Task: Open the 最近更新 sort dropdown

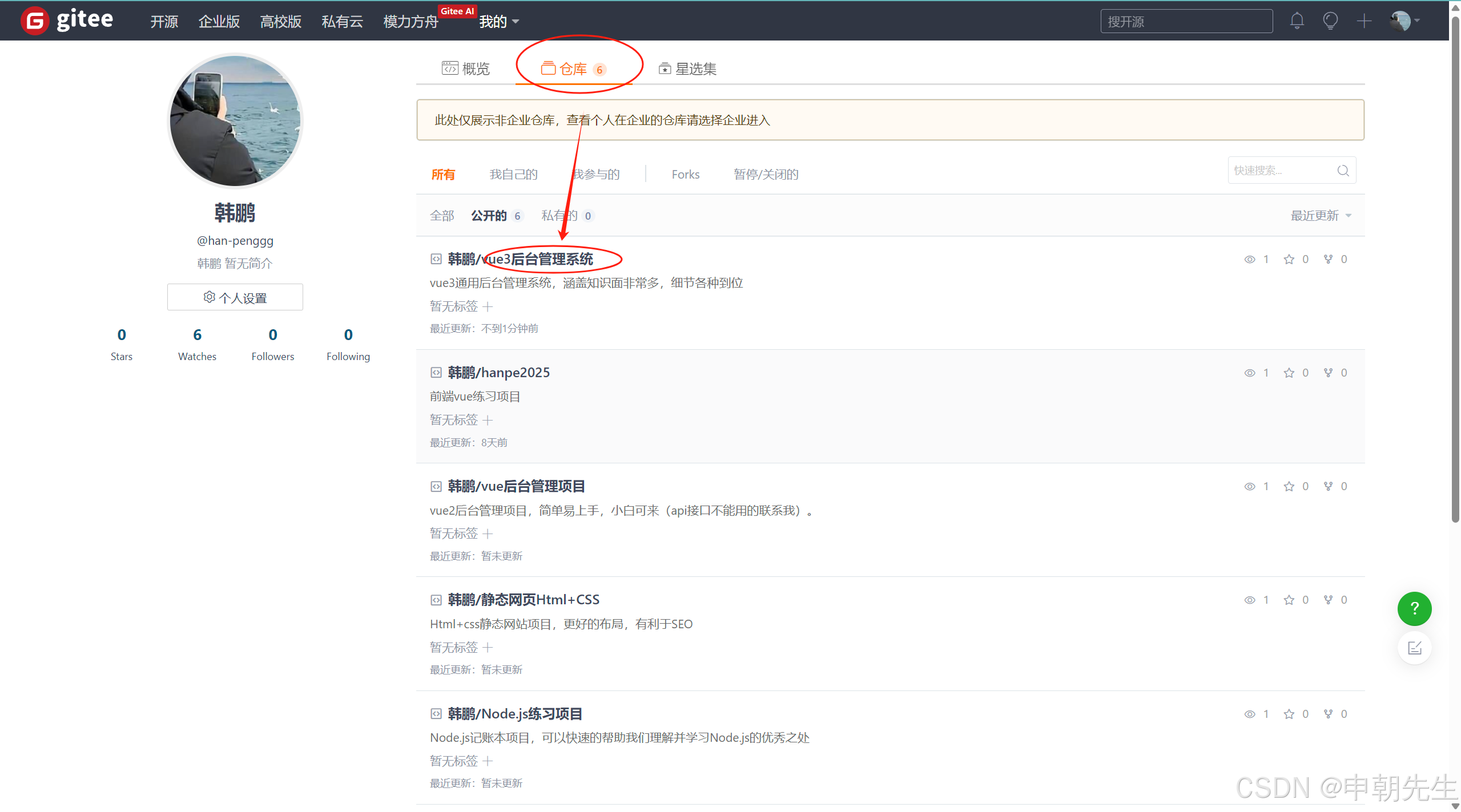Action: 1320,216
